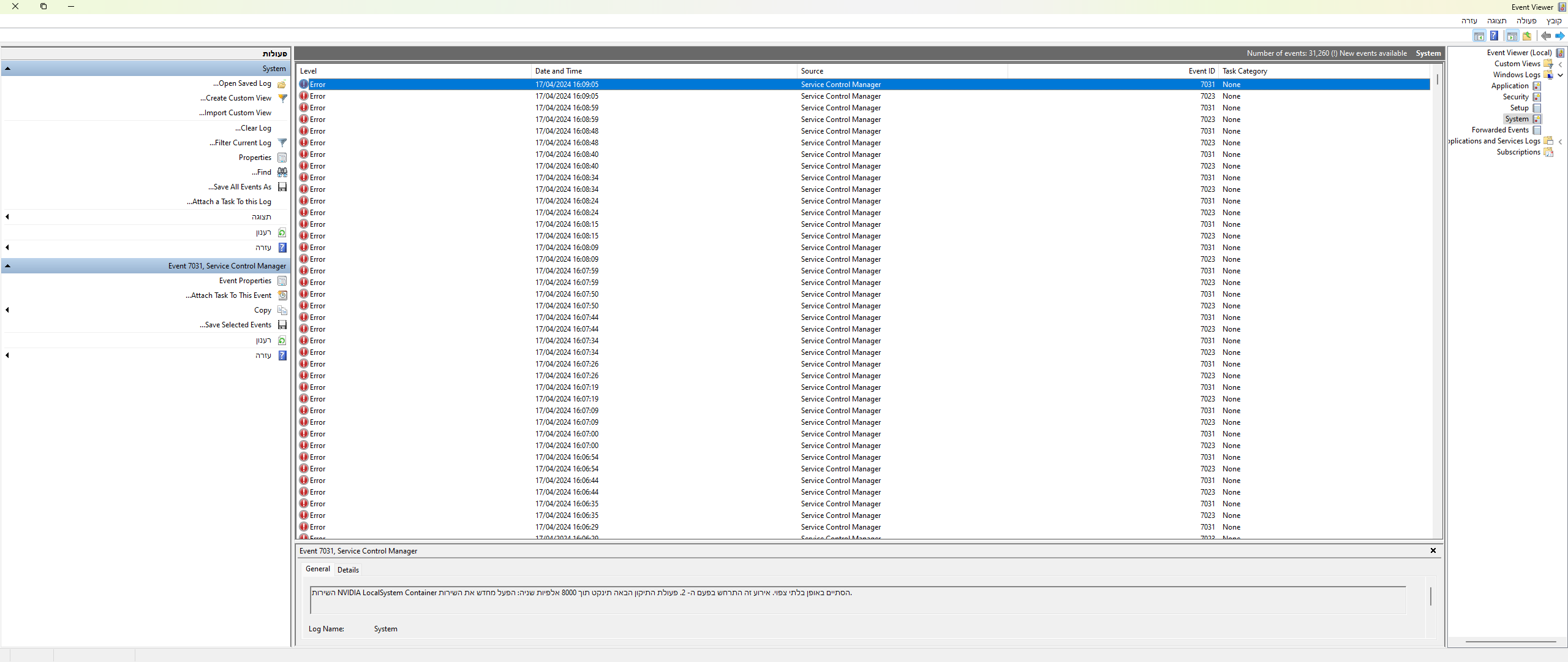Viewport: 1568px width, 662px height.
Task: Click the Save All Events As disk icon
Action: (282, 187)
